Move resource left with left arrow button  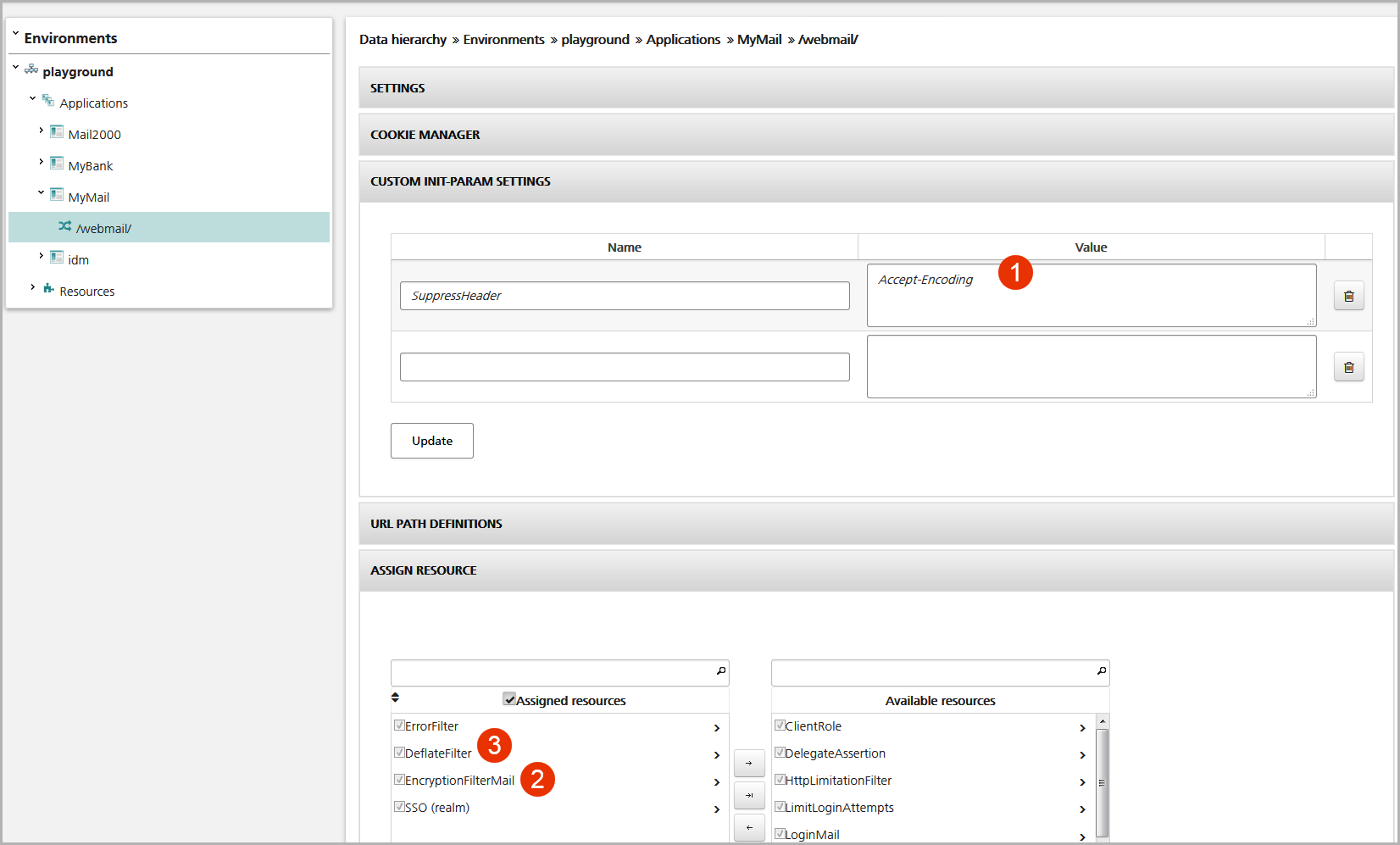click(x=749, y=827)
